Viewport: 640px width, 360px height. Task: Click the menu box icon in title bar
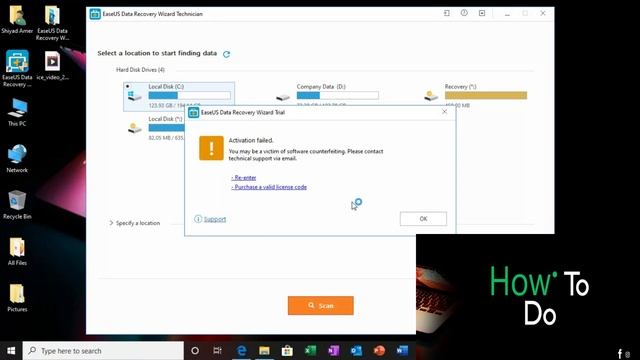(x=482, y=13)
